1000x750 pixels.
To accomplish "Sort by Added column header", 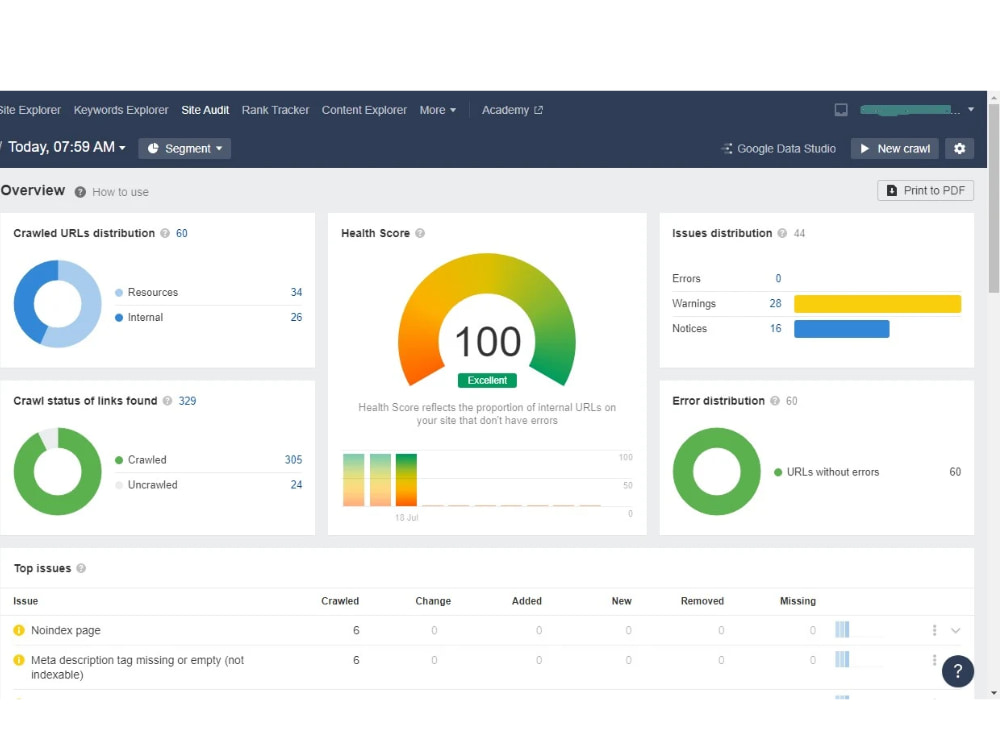I will (x=527, y=601).
